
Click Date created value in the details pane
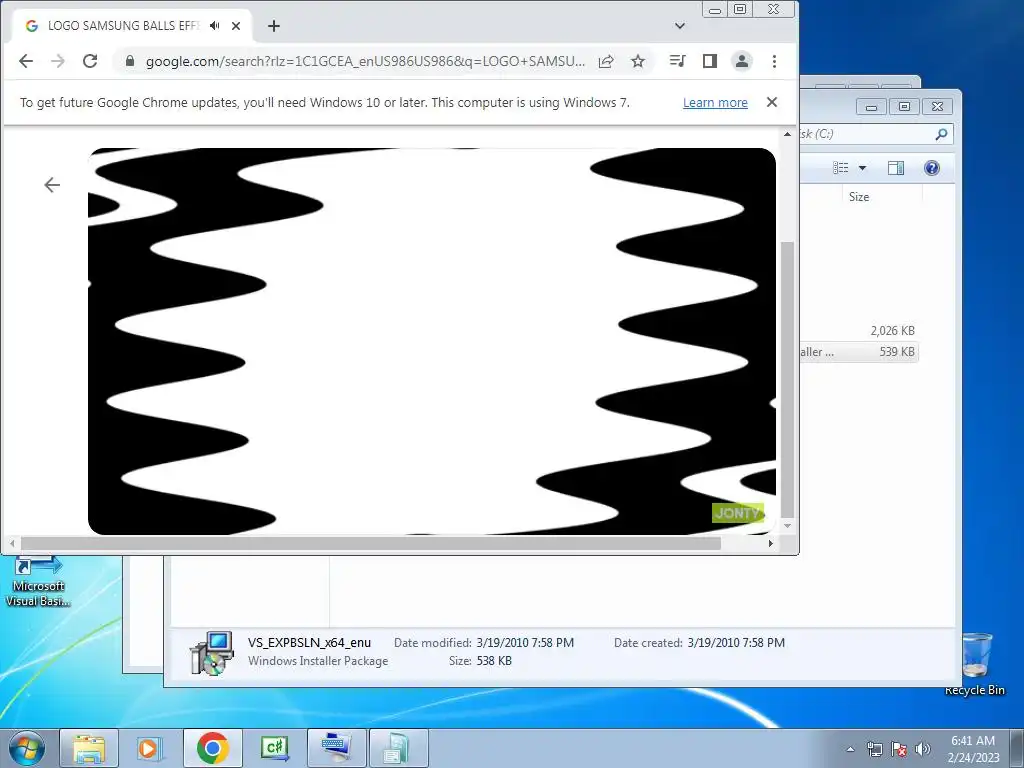click(736, 643)
